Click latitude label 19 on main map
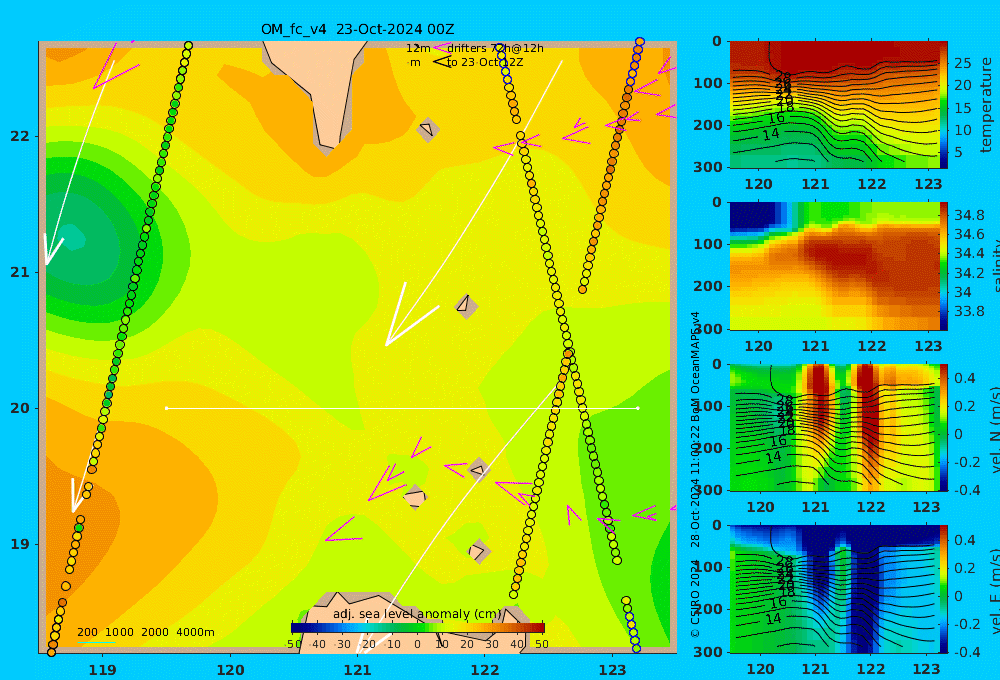1000x680 pixels. (x=20, y=544)
